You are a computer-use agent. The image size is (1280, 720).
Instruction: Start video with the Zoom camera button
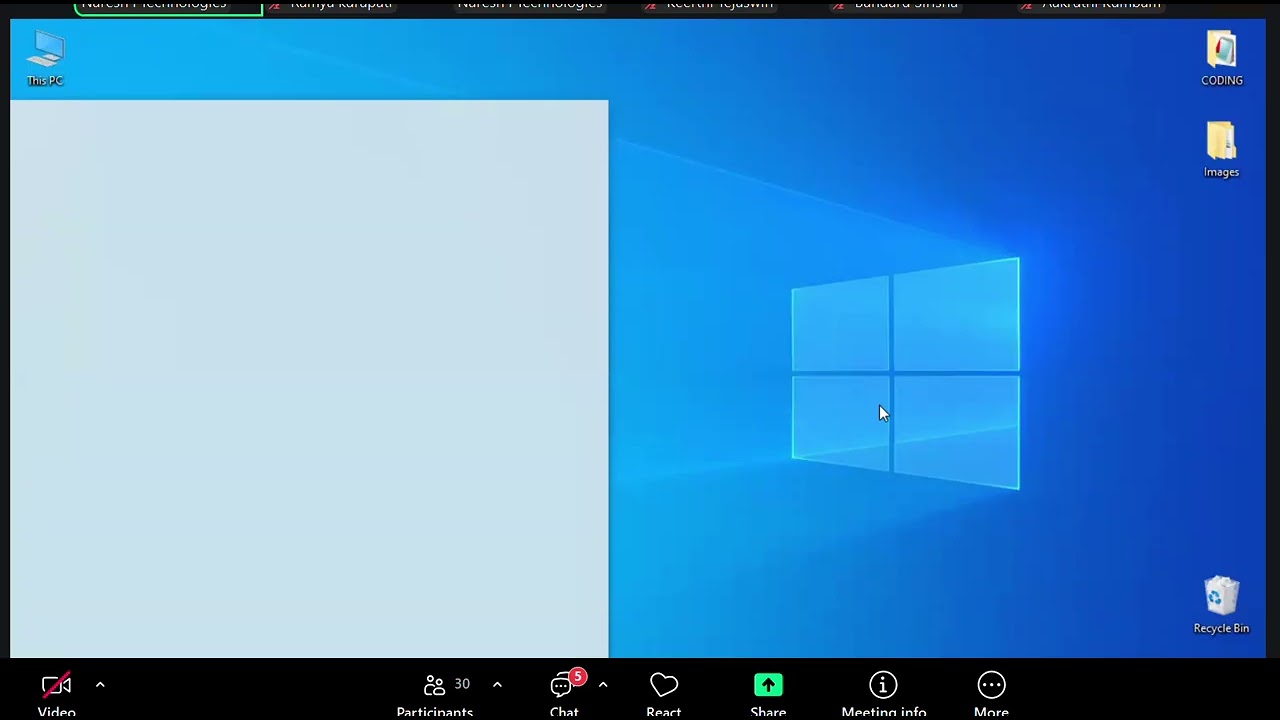[x=57, y=695]
